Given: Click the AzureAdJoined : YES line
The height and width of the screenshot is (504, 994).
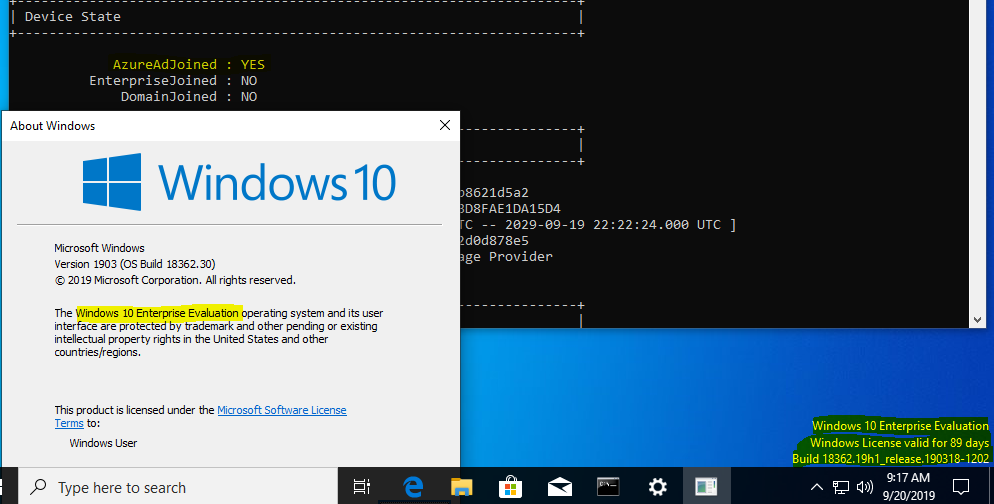Looking at the screenshot, I should [x=189, y=65].
